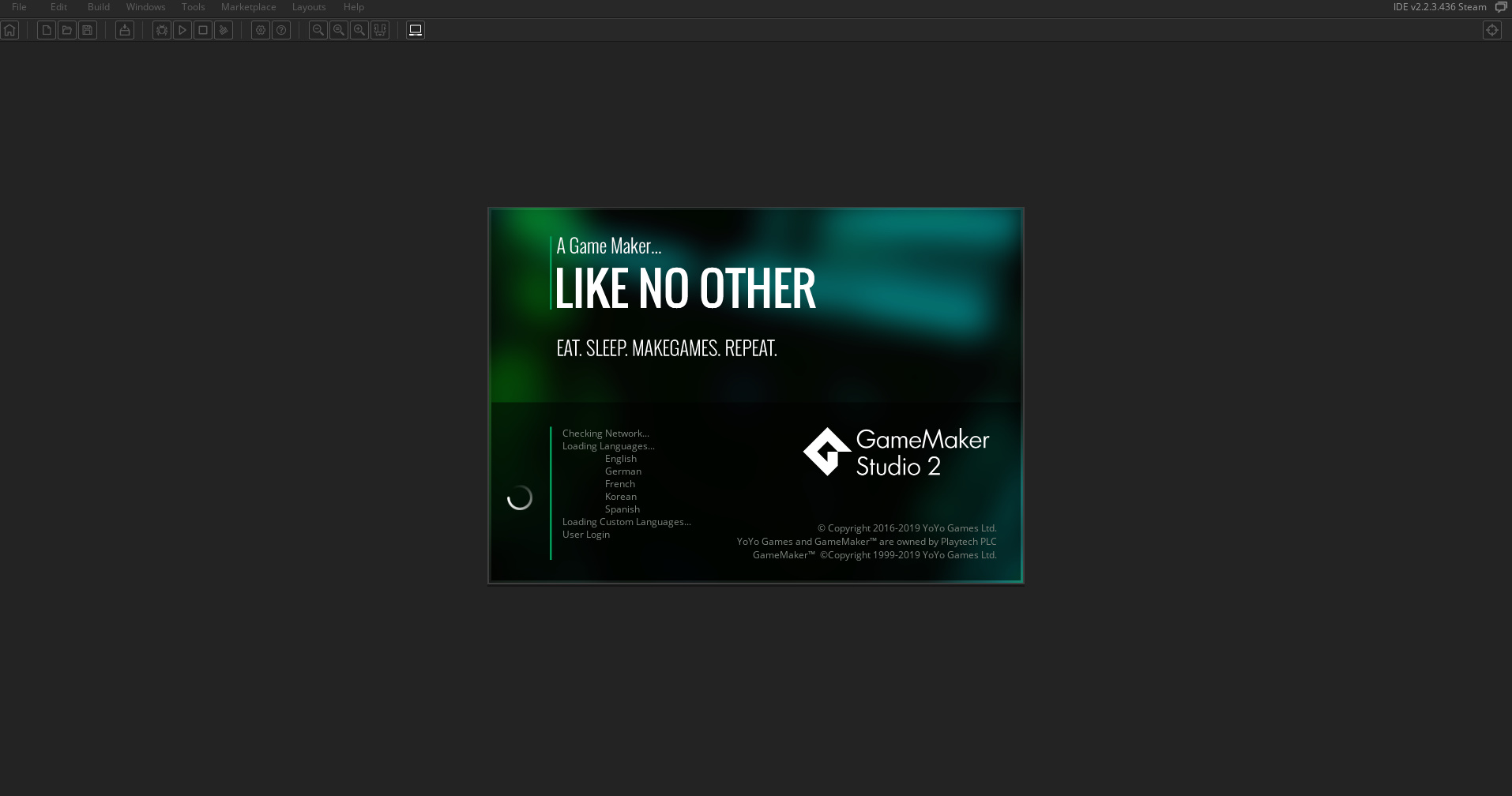Screen dimensions: 1512x796
Task: Click the "Loading Languages..." status line
Action: pyautogui.click(x=608, y=446)
